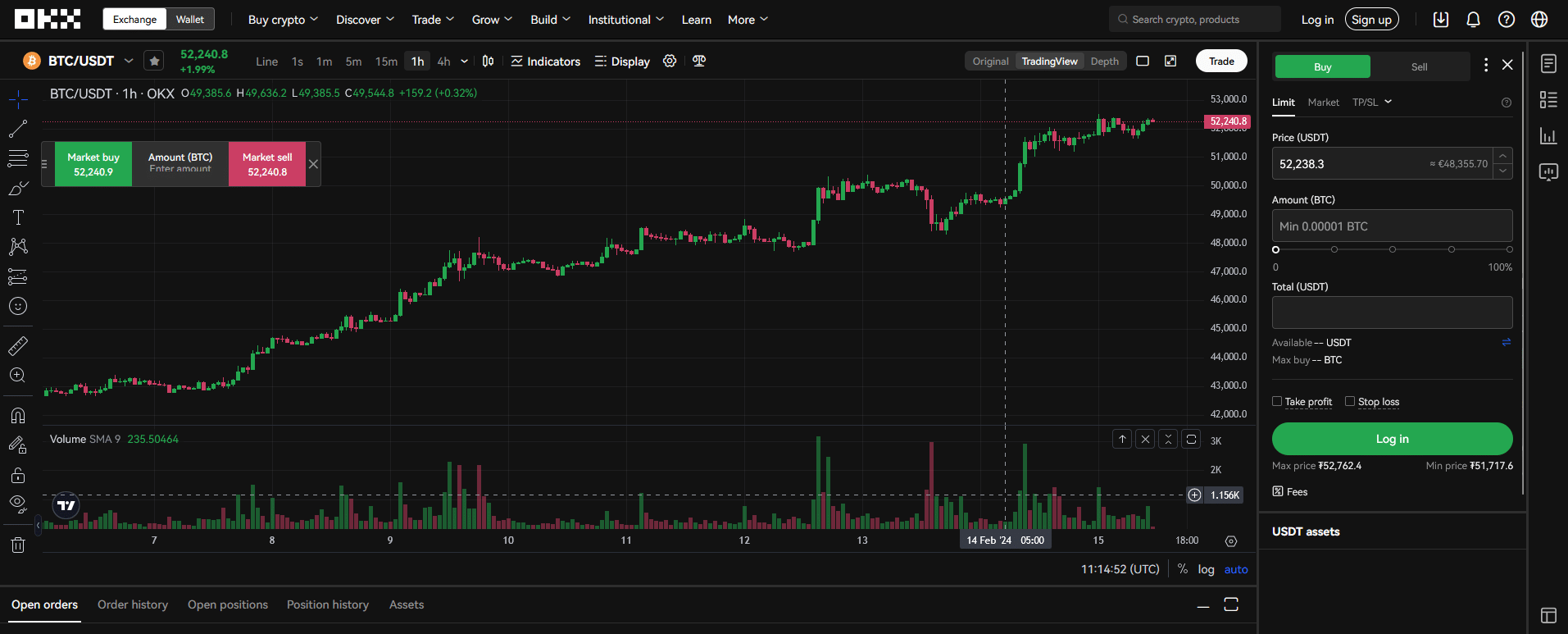This screenshot has width=1568, height=634.
Task: Select the trend line drawing tool
Action: [x=18, y=129]
